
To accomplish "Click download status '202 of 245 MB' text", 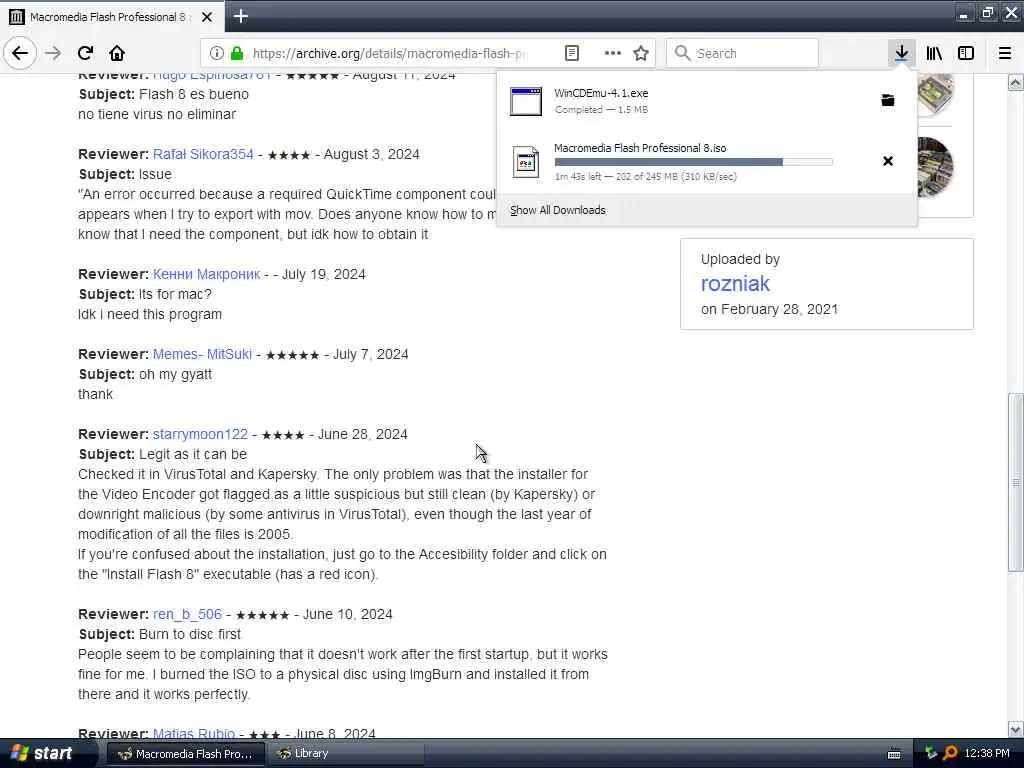I will [x=647, y=176].
